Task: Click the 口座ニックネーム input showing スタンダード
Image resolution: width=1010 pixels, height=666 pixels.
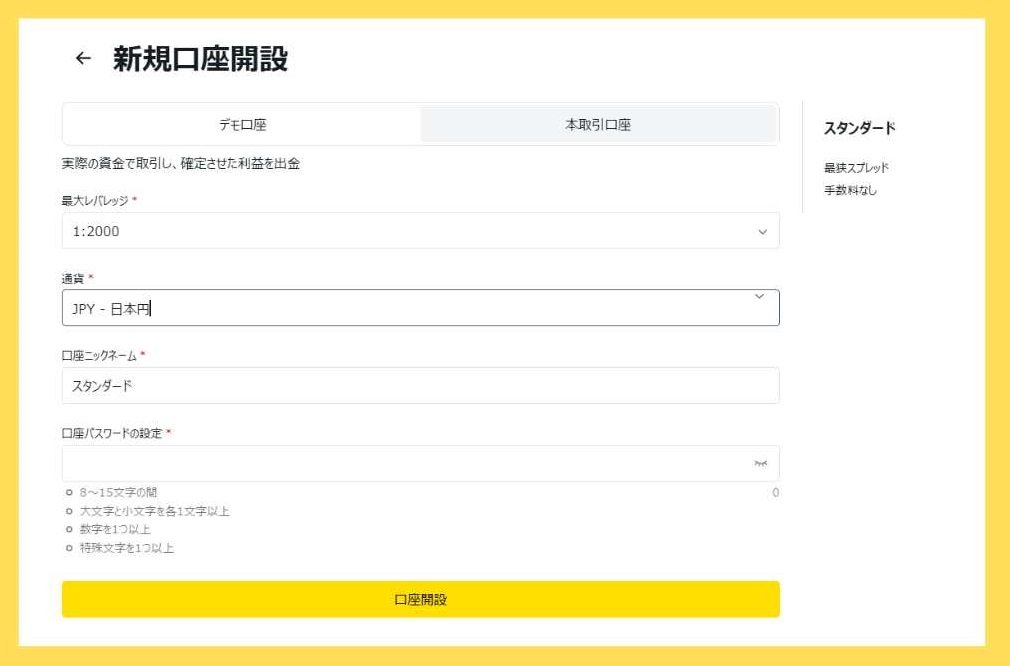Action: [420, 385]
